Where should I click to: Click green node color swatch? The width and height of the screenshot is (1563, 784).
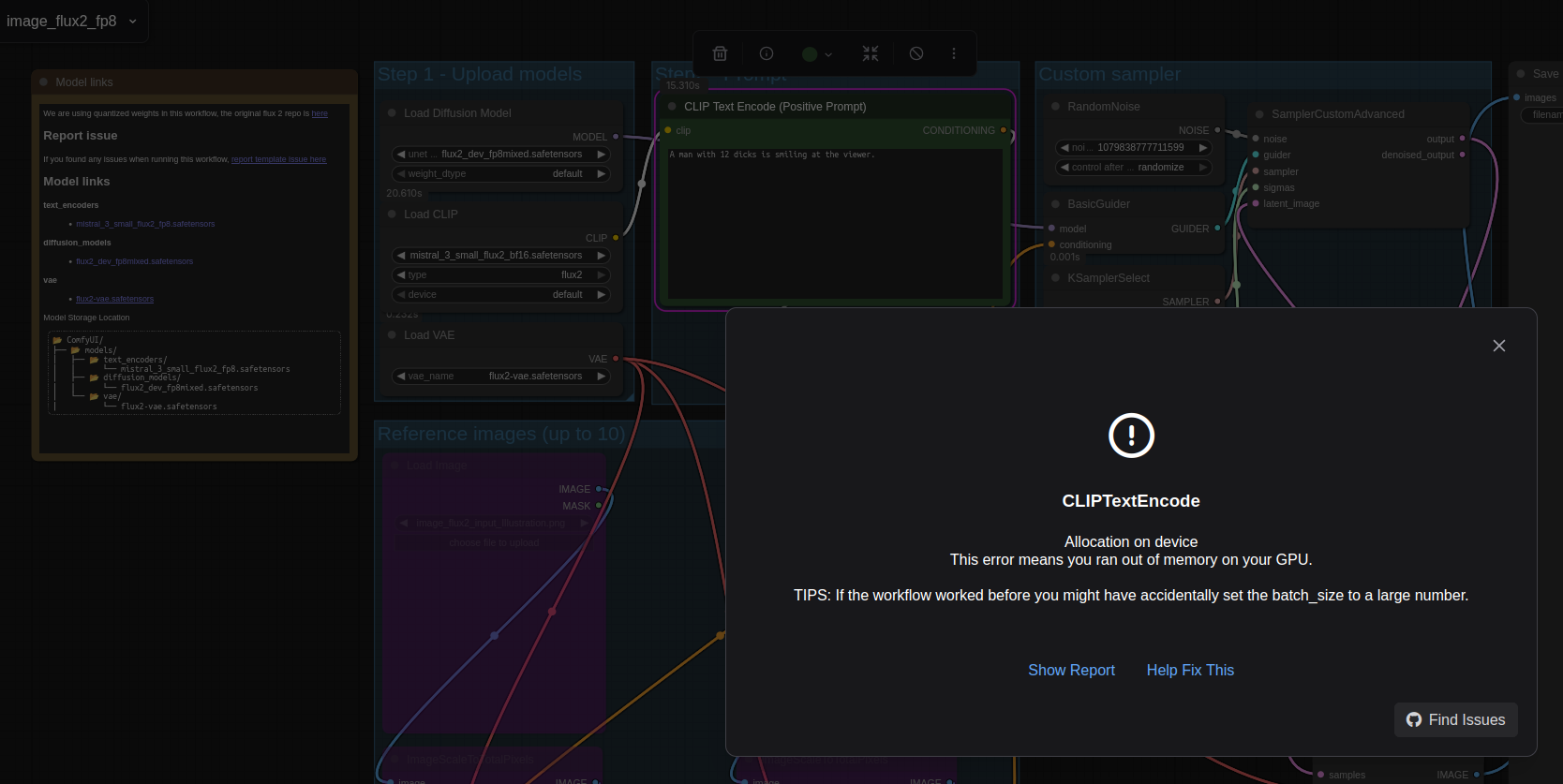[x=810, y=54]
